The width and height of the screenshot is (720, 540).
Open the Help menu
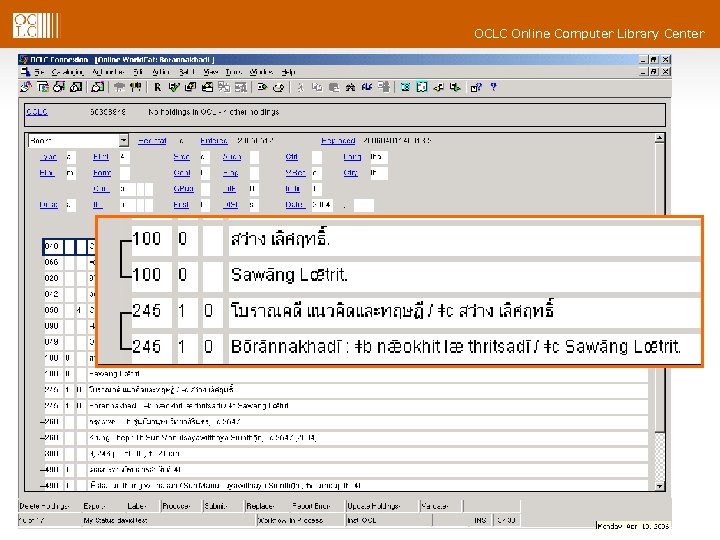[288, 72]
